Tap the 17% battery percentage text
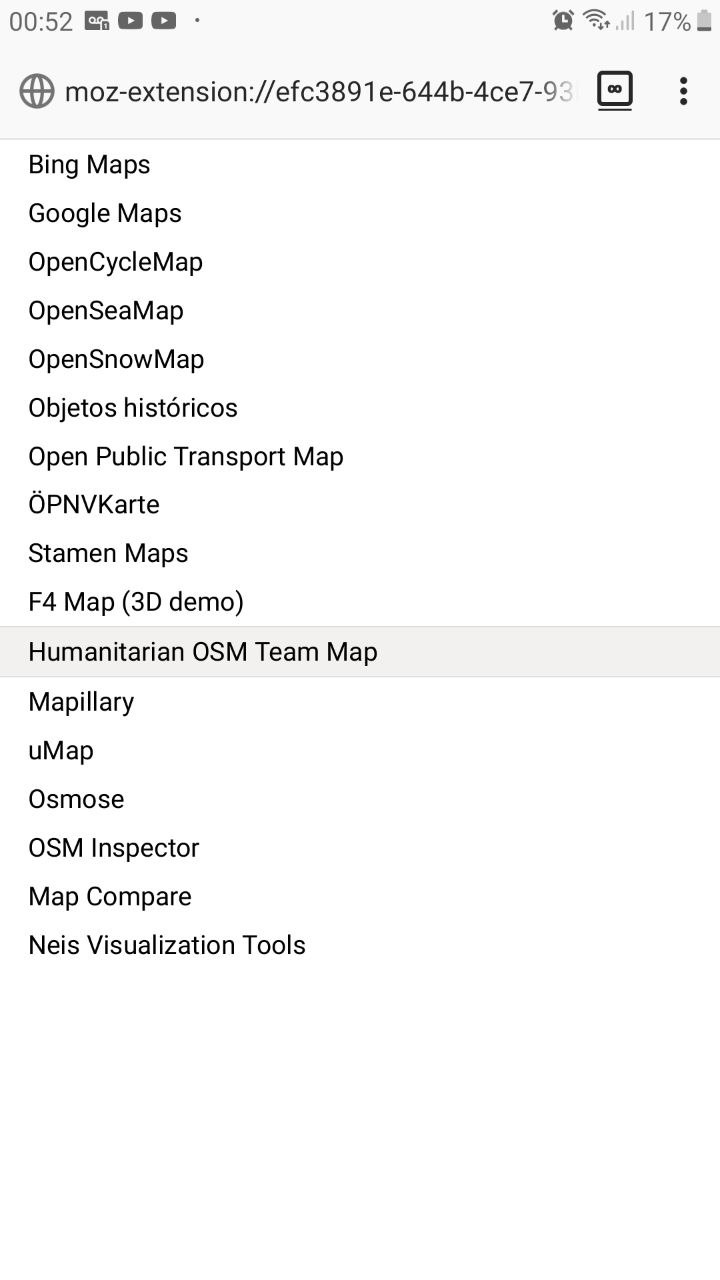 click(x=667, y=21)
